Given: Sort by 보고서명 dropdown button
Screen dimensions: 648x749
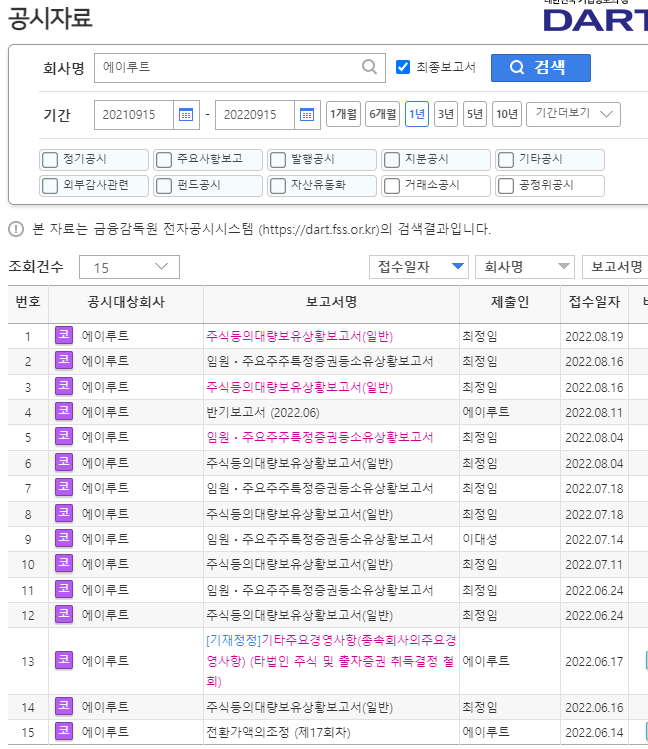Looking at the screenshot, I should 616,267.
